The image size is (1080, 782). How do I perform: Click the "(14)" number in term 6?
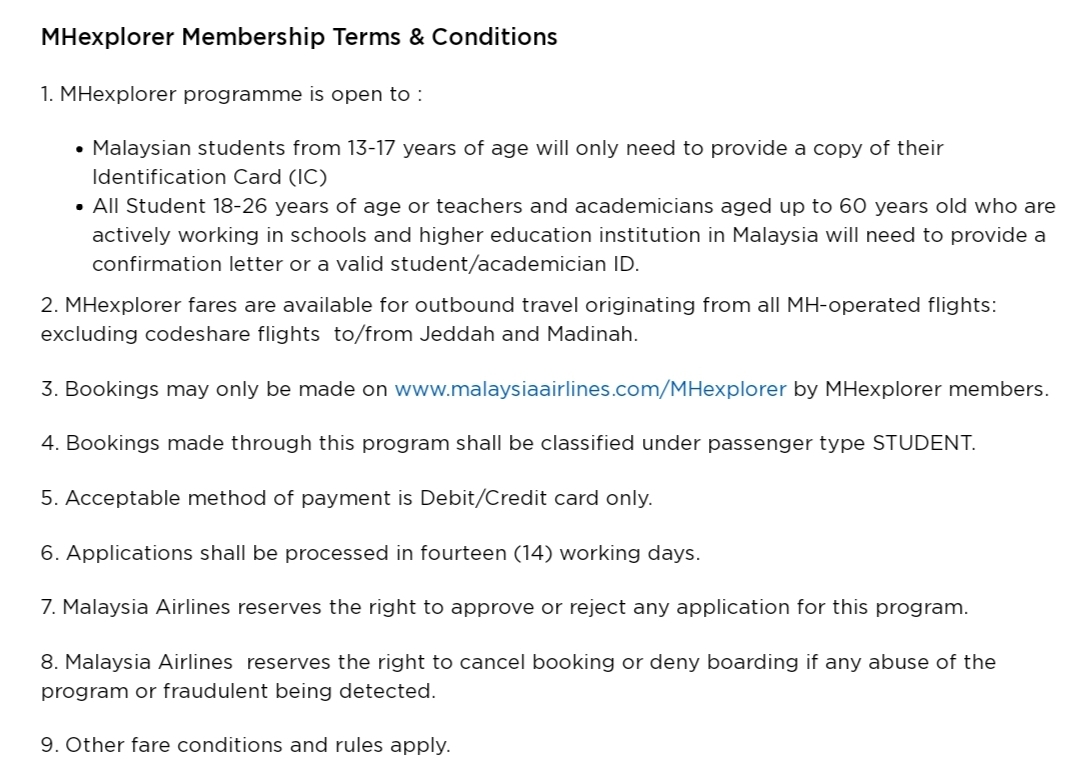[x=533, y=553]
